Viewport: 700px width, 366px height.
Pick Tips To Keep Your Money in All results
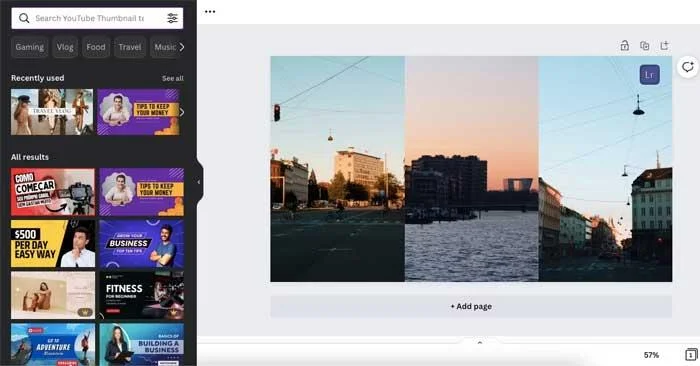(x=142, y=192)
